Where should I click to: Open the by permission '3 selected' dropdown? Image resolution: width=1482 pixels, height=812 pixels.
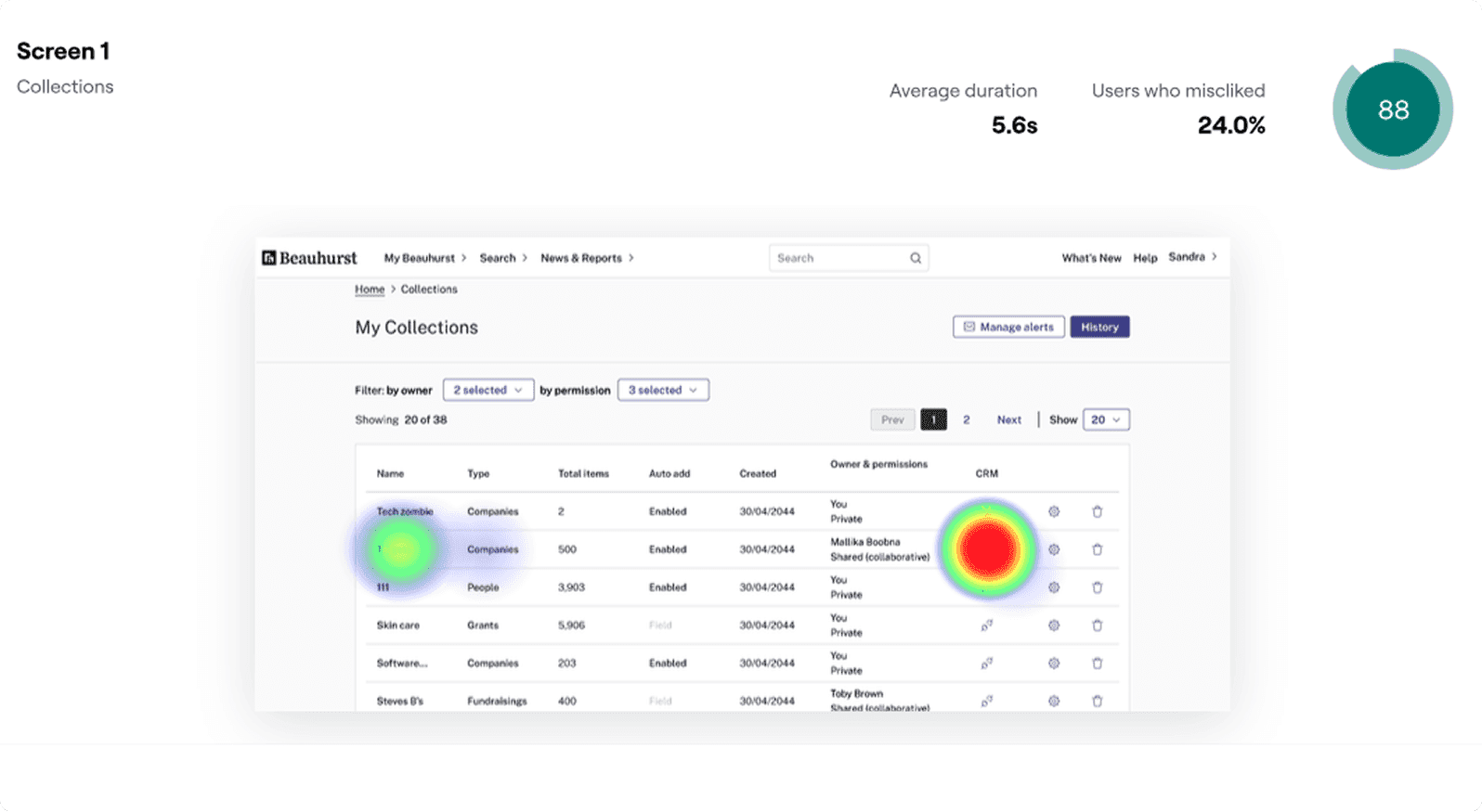663,391
